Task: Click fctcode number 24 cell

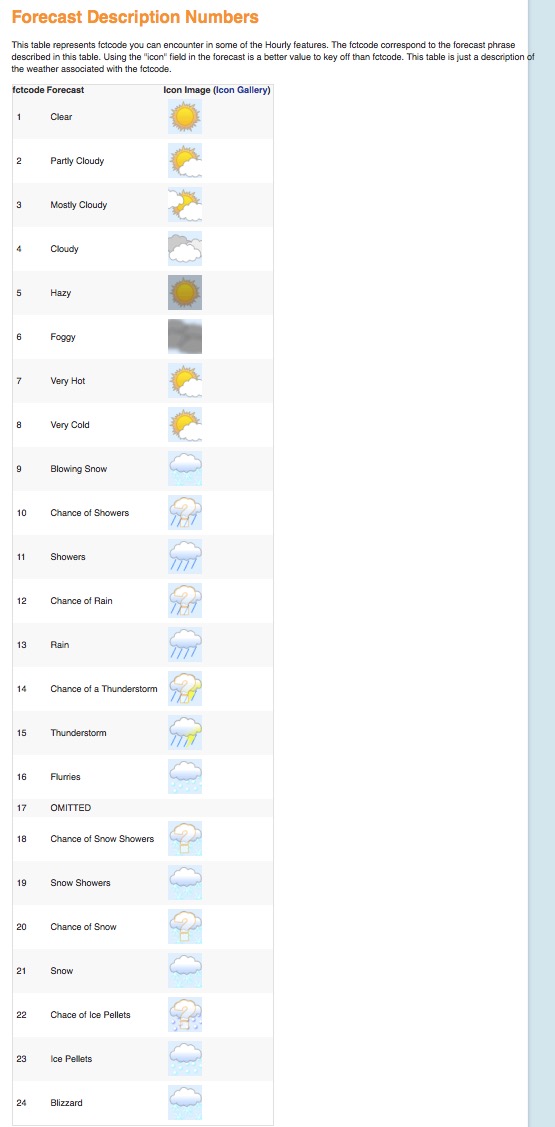Action: click(x=21, y=1103)
